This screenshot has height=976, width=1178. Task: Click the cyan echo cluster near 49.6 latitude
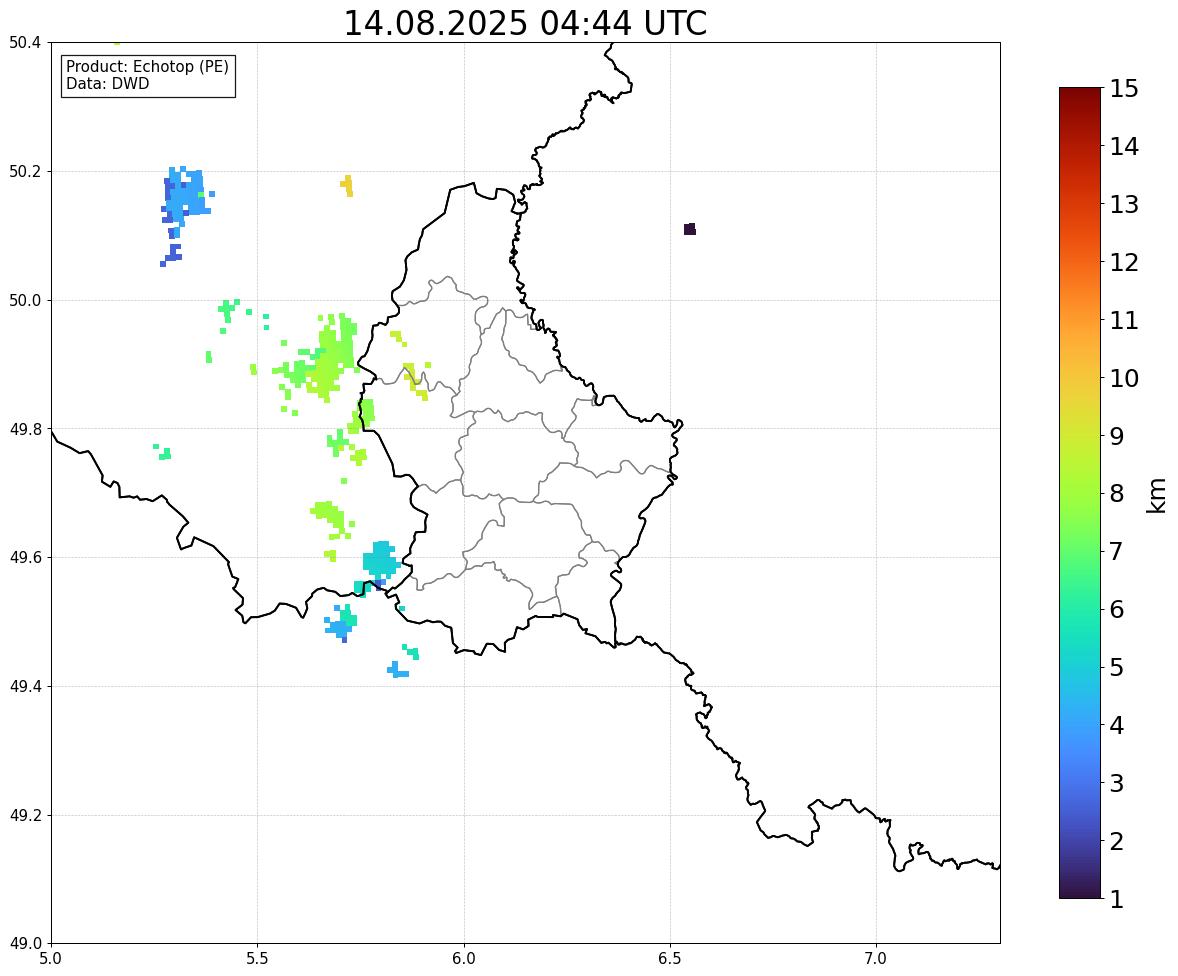coord(380,561)
